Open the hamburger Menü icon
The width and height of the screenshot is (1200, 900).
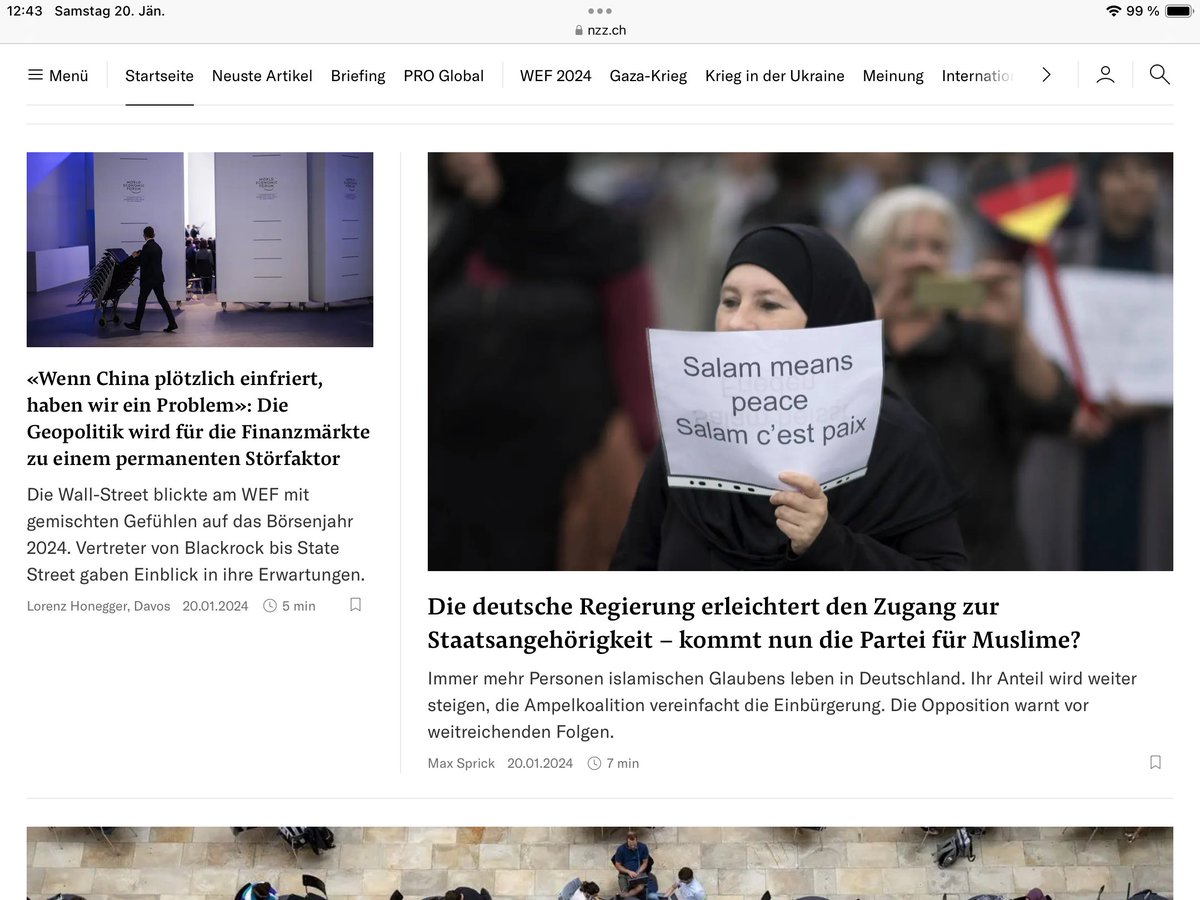click(34, 74)
